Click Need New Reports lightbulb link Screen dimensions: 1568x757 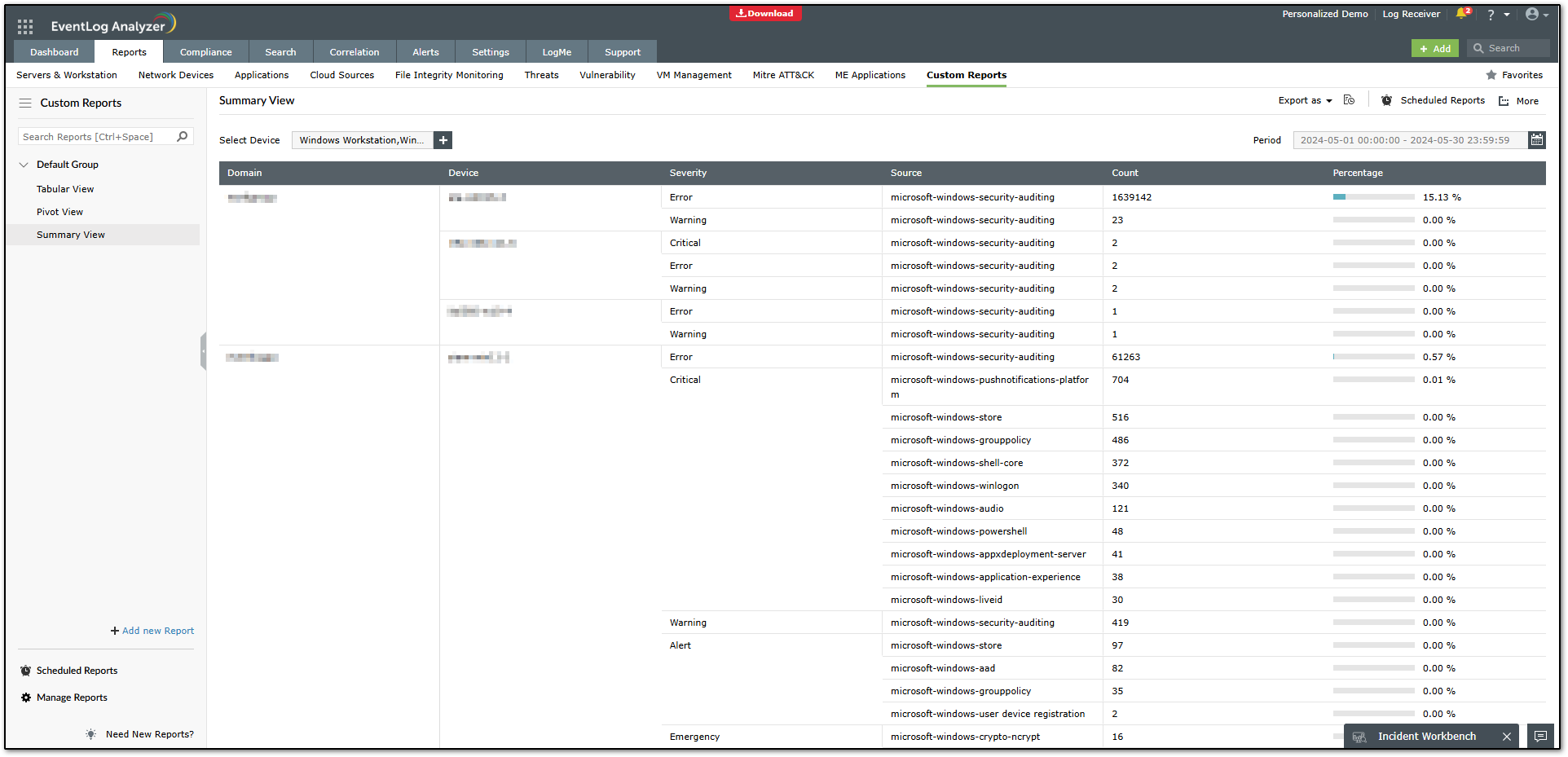coord(140,734)
